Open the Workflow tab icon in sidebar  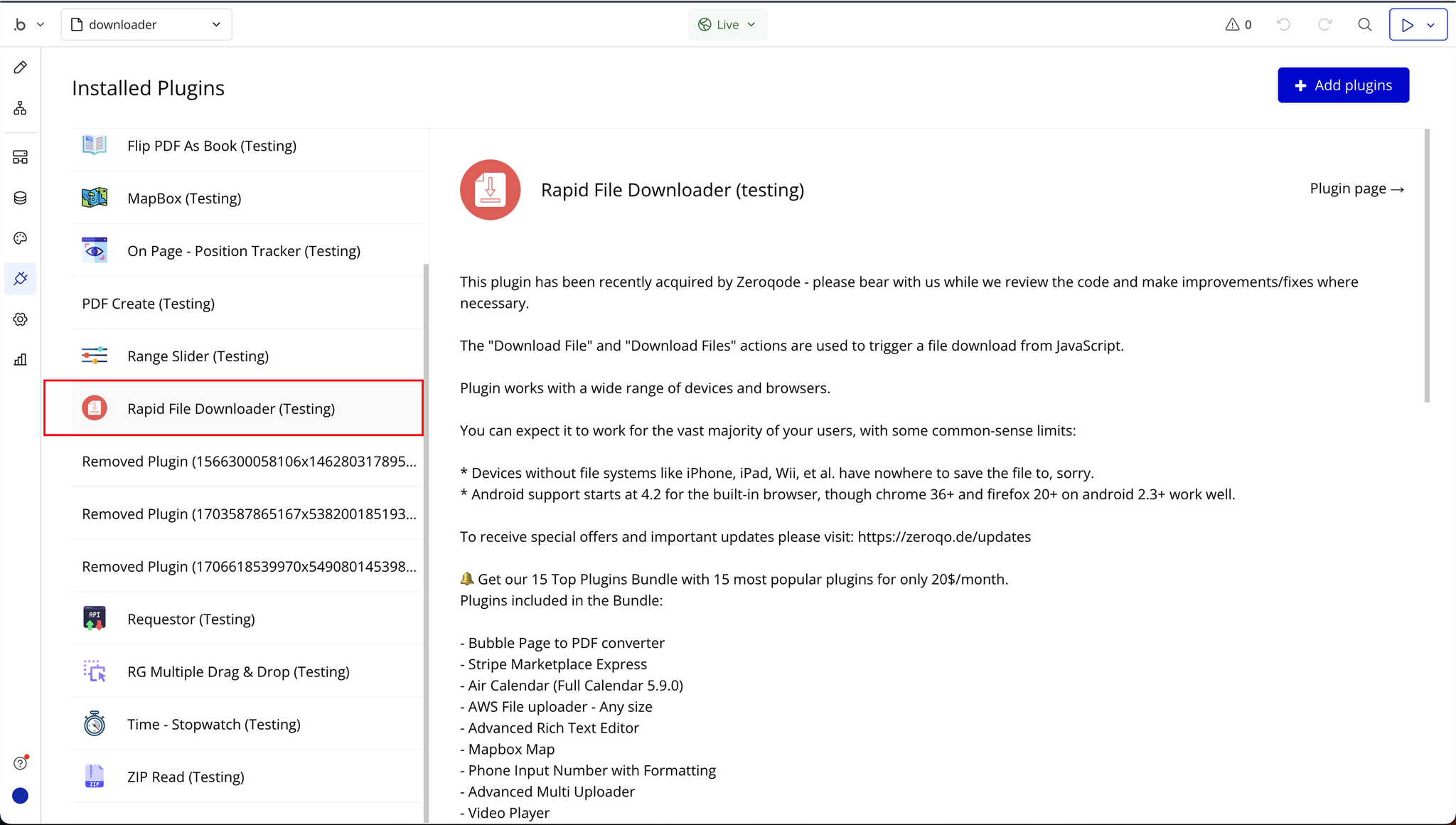(20, 108)
